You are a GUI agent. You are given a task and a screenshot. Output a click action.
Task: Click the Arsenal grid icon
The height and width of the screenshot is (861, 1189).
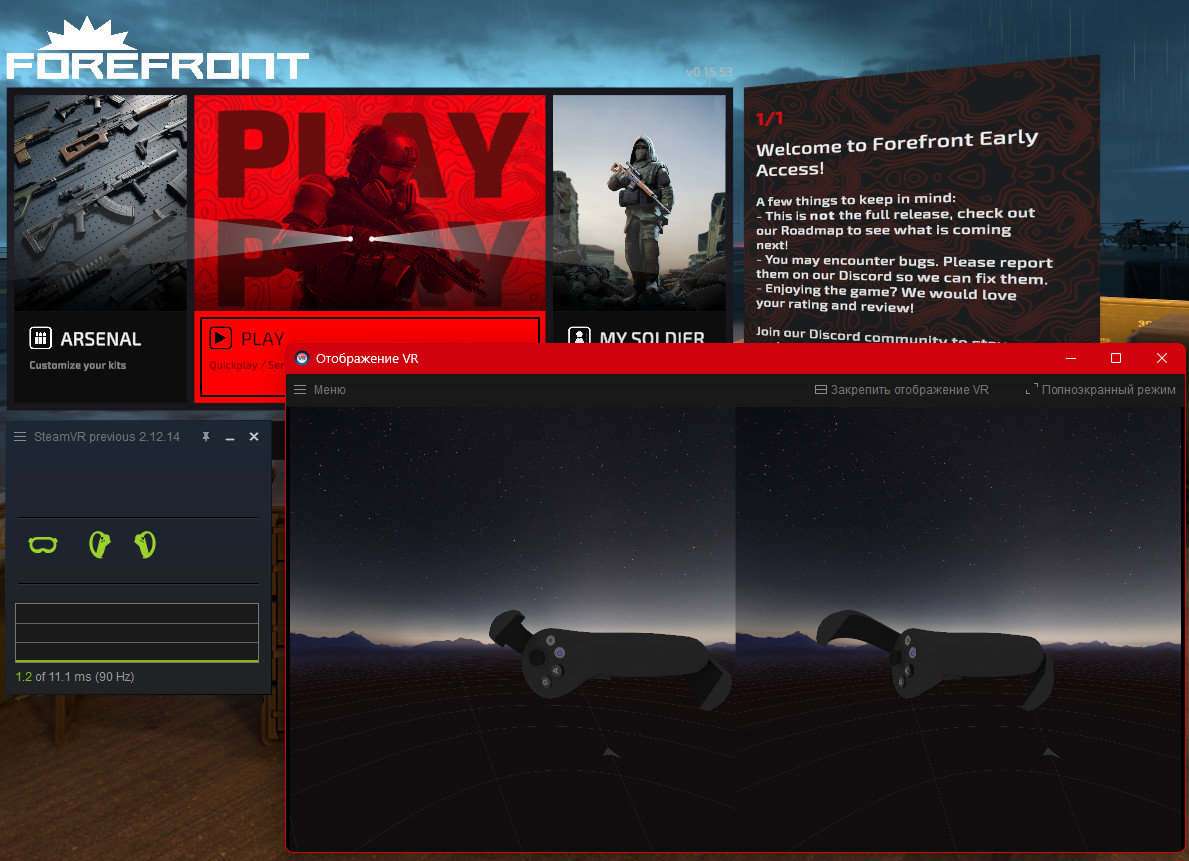point(40,338)
